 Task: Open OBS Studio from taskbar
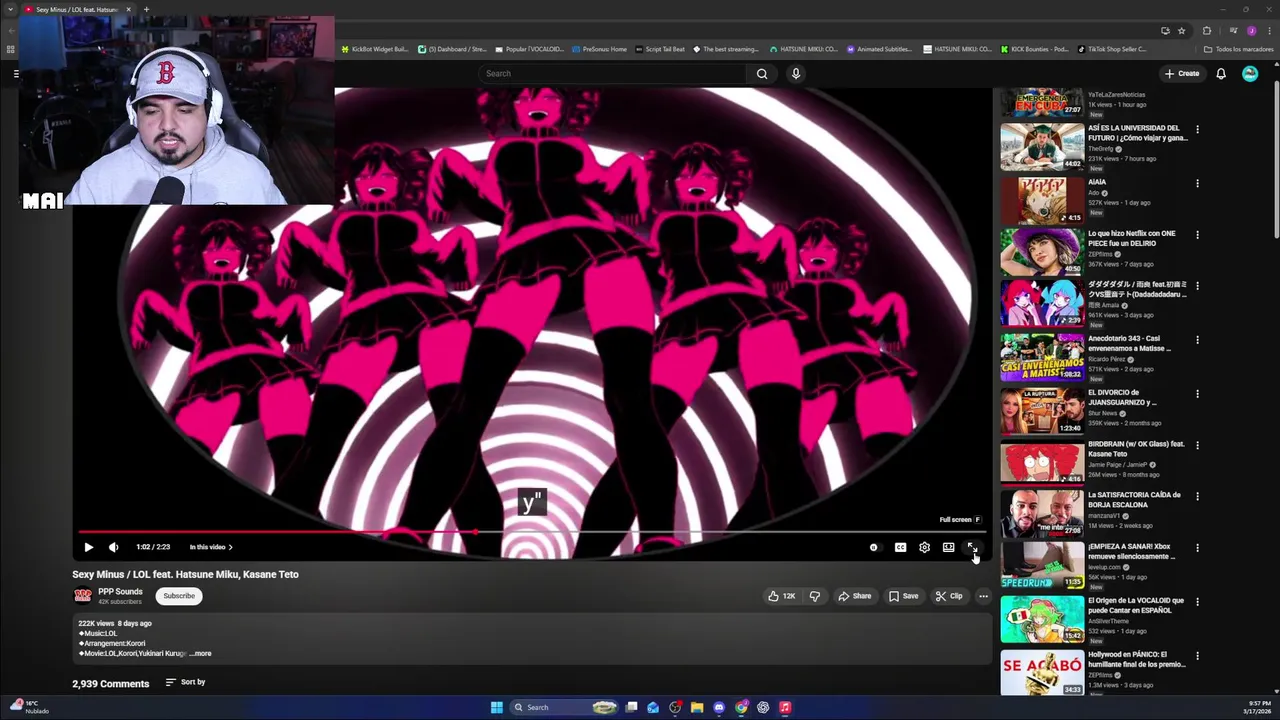tap(675, 707)
